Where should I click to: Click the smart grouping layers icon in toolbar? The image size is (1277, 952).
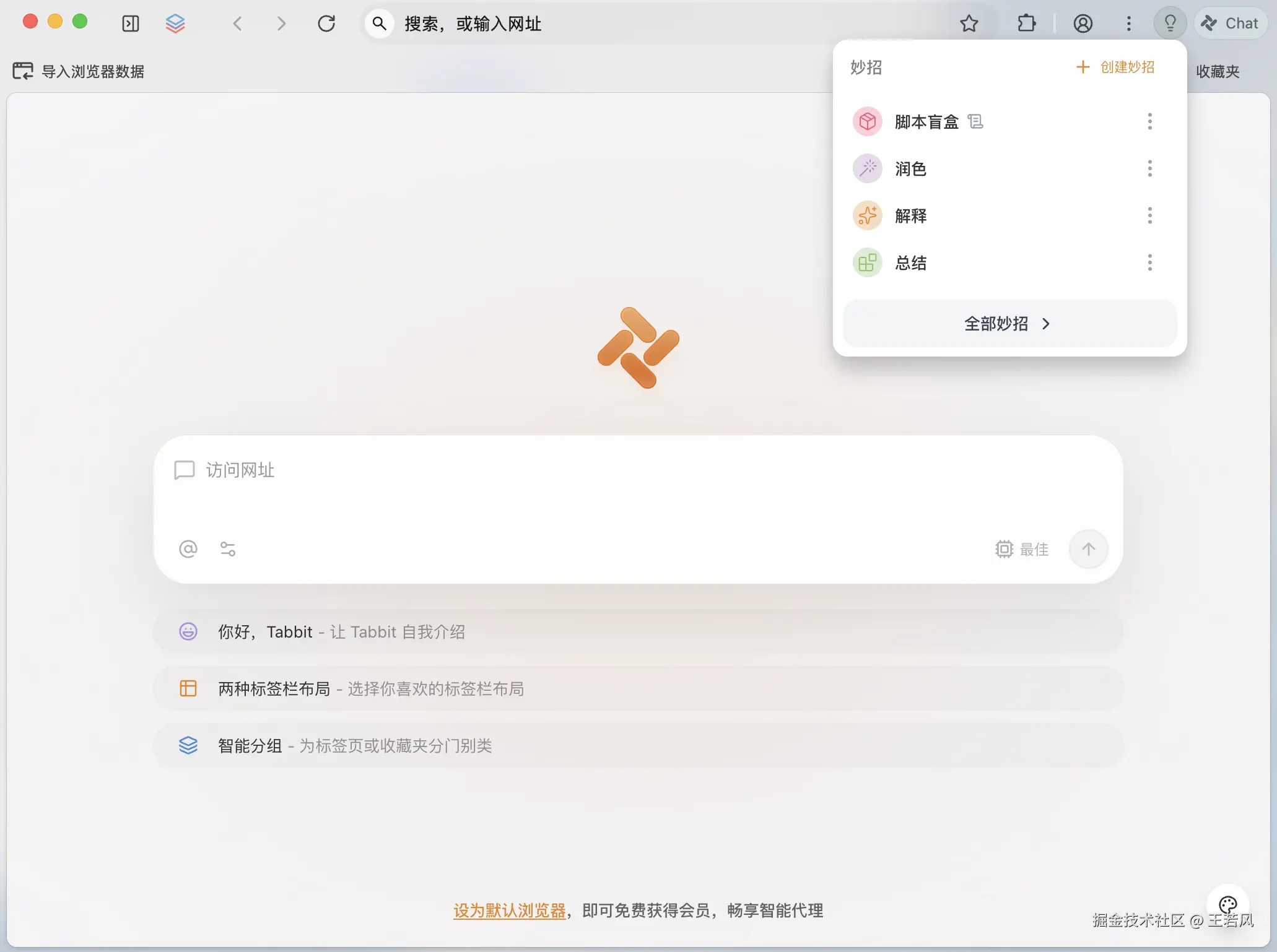(x=175, y=24)
